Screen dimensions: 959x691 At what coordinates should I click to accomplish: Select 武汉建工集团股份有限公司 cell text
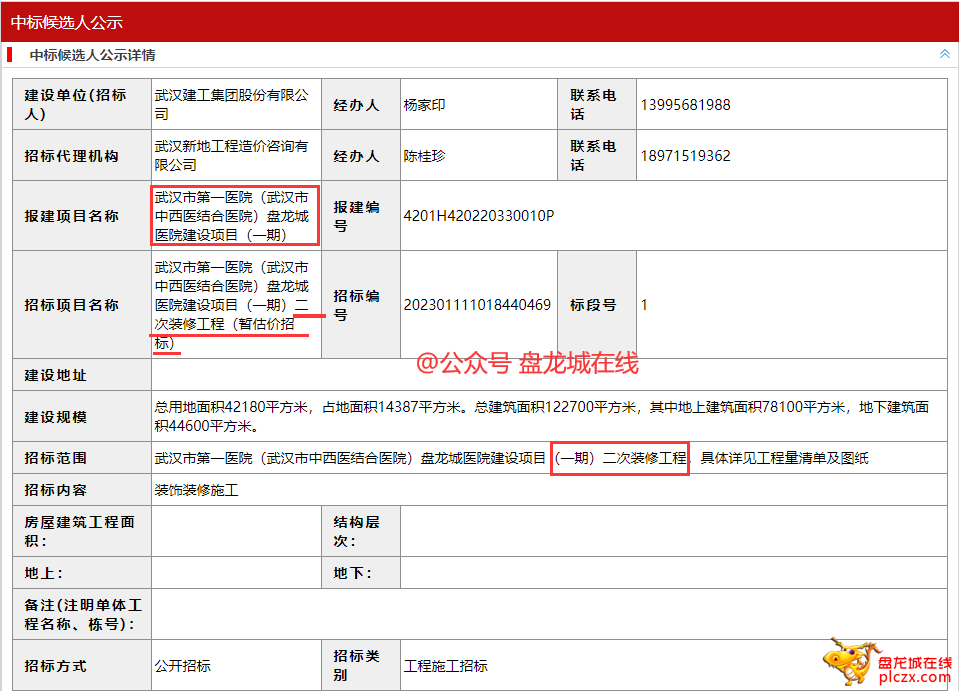(232, 105)
